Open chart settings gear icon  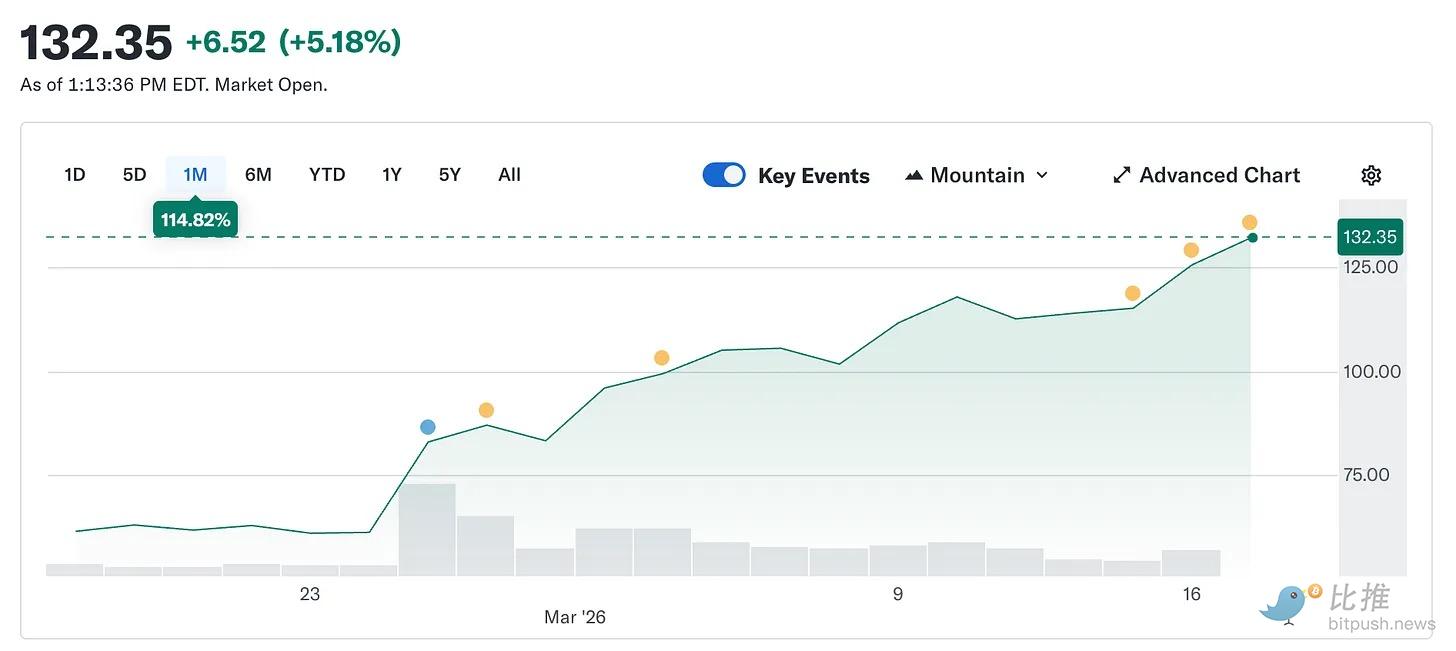click(x=1371, y=175)
